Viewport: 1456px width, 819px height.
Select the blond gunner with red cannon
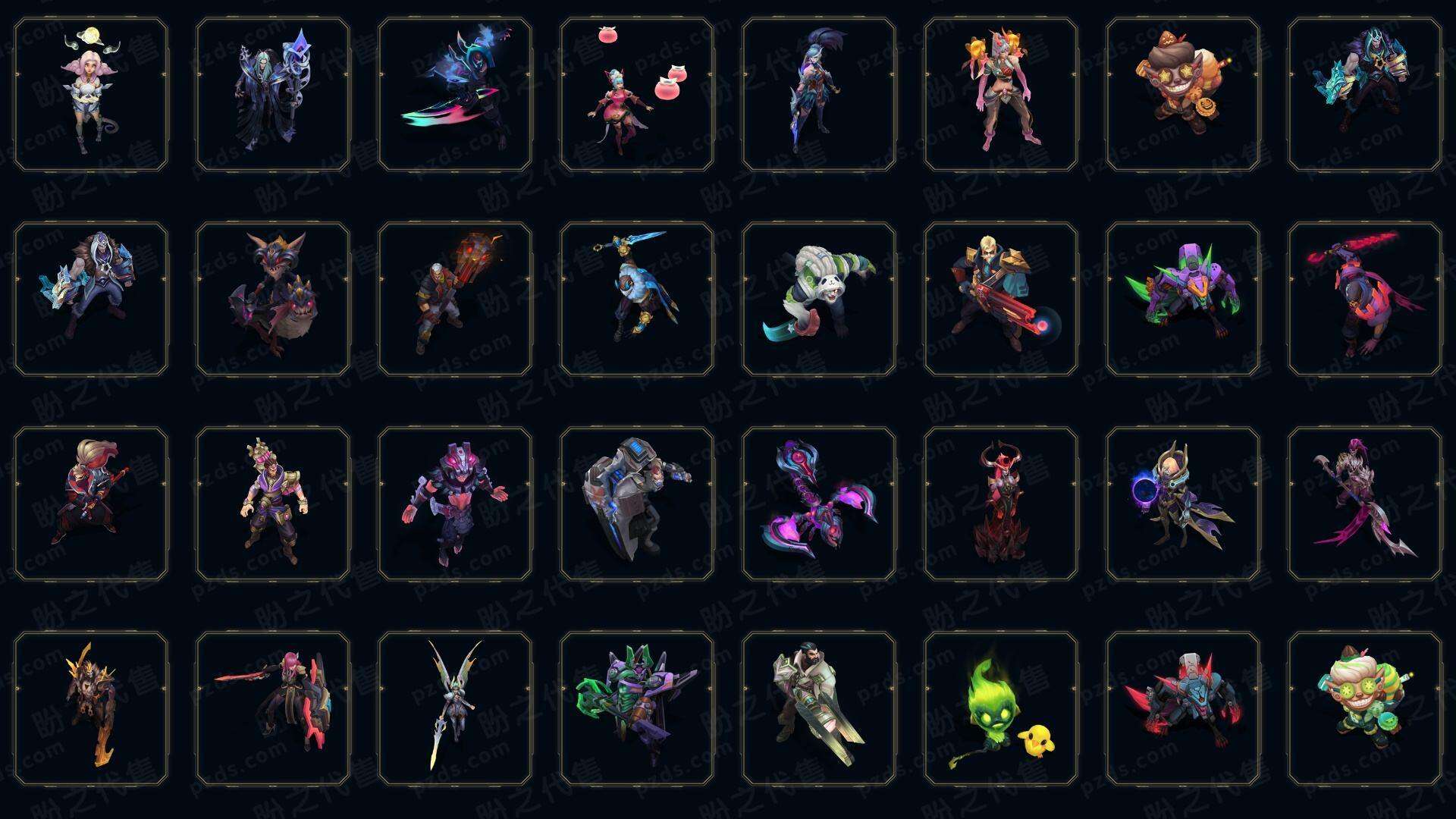(x=1001, y=299)
